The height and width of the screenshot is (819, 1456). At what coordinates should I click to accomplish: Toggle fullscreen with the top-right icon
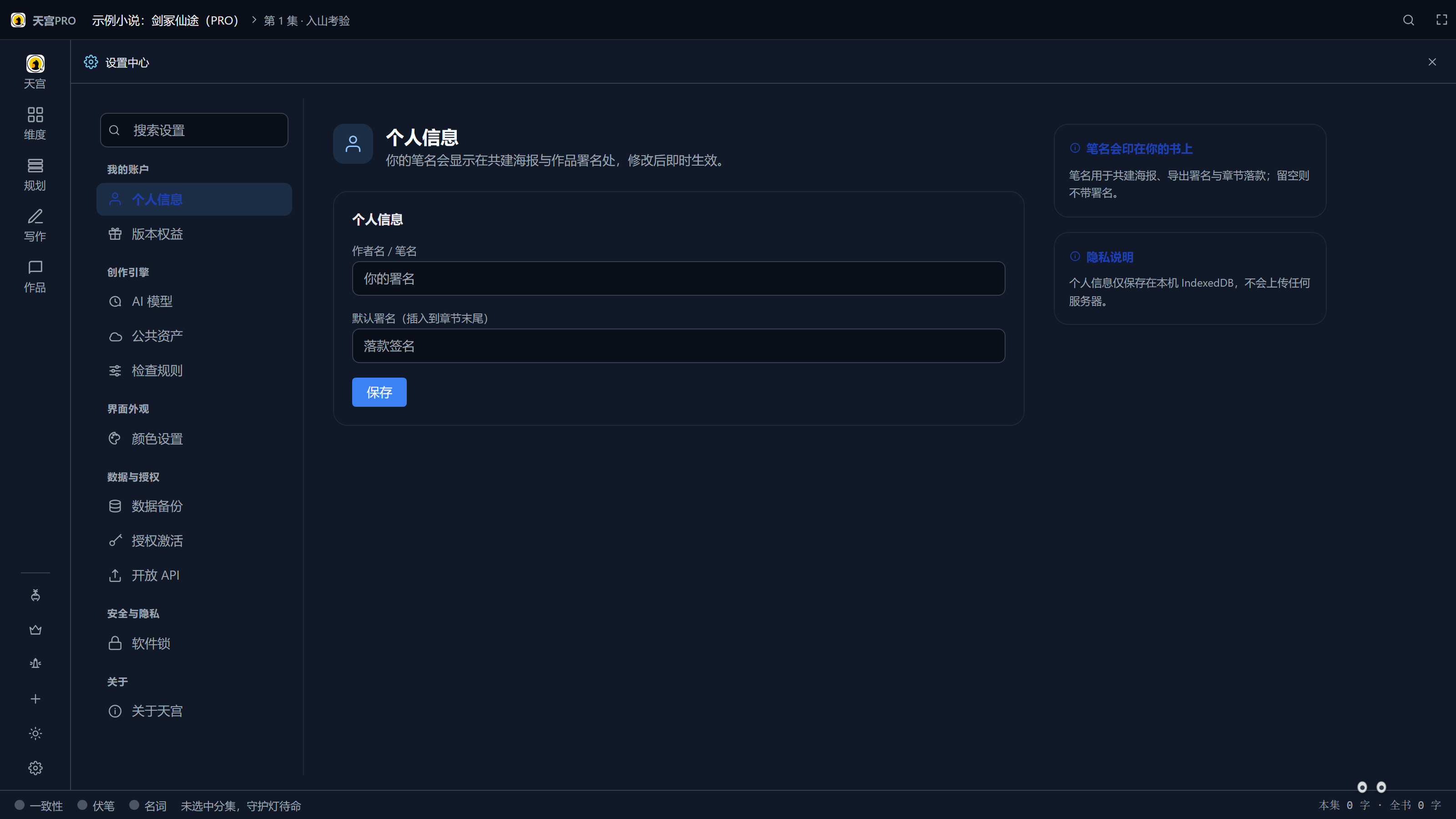coord(1441,20)
